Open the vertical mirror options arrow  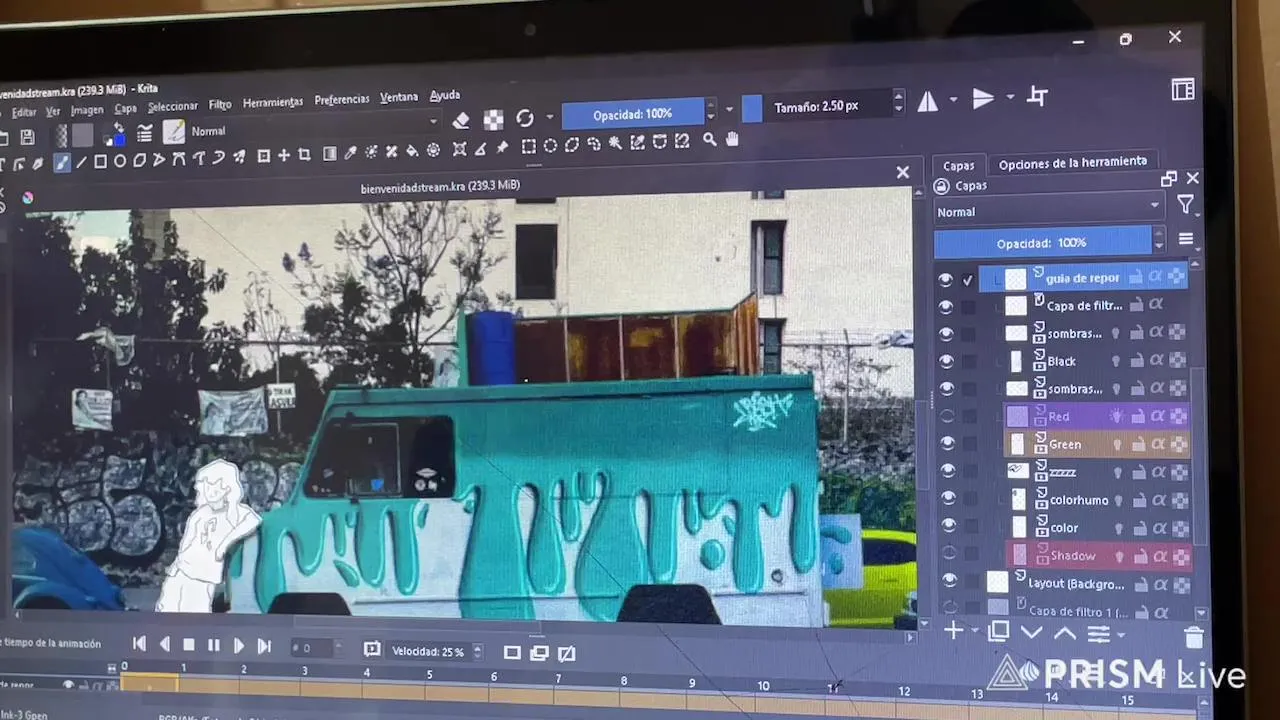click(1010, 98)
